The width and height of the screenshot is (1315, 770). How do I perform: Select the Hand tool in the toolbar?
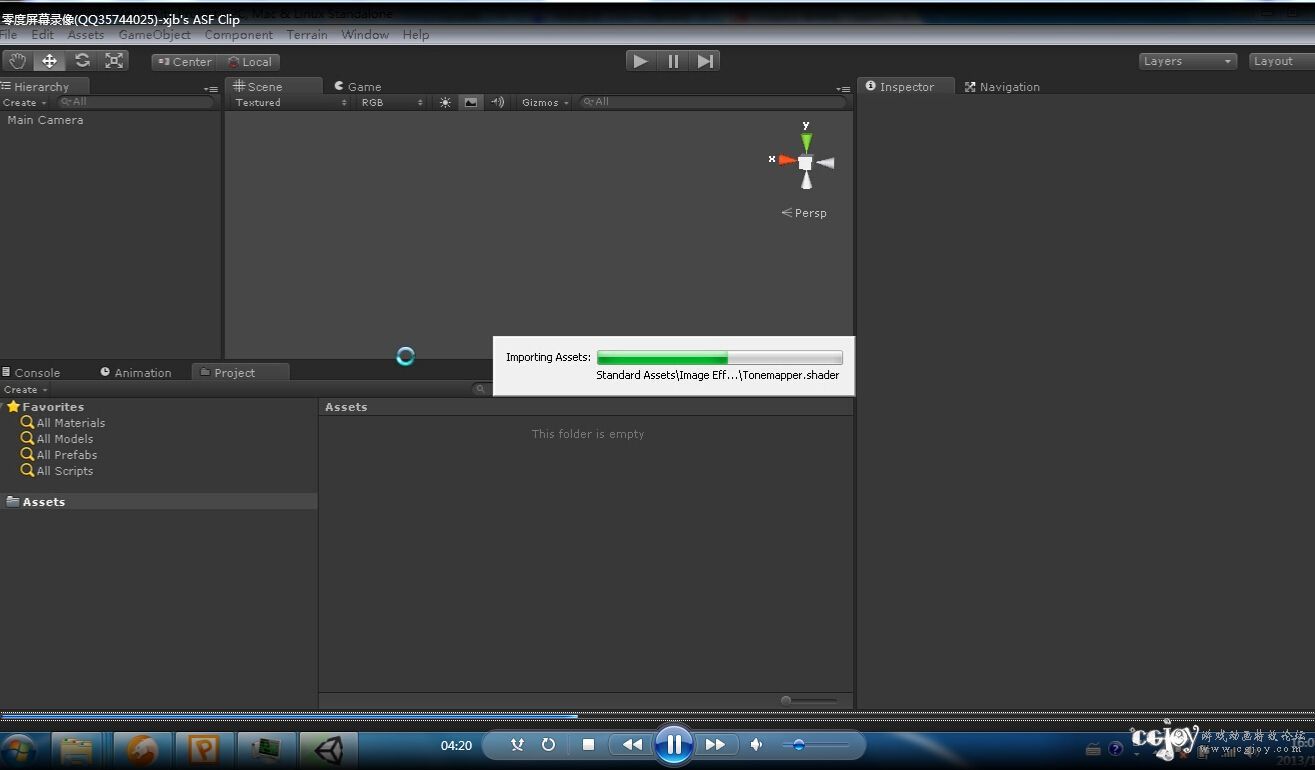tap(16, 61)
